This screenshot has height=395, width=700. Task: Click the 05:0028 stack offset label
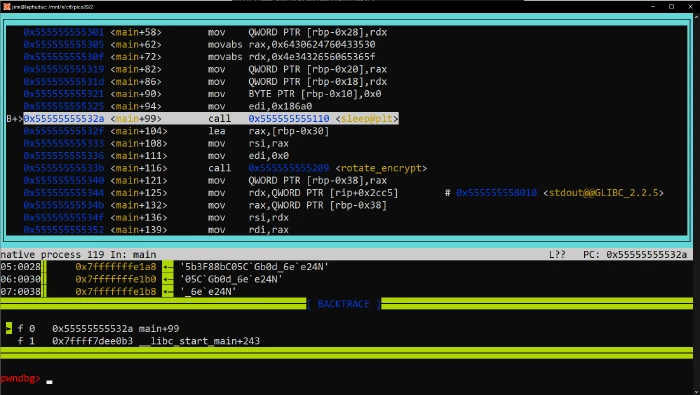[x=20, y=267]
